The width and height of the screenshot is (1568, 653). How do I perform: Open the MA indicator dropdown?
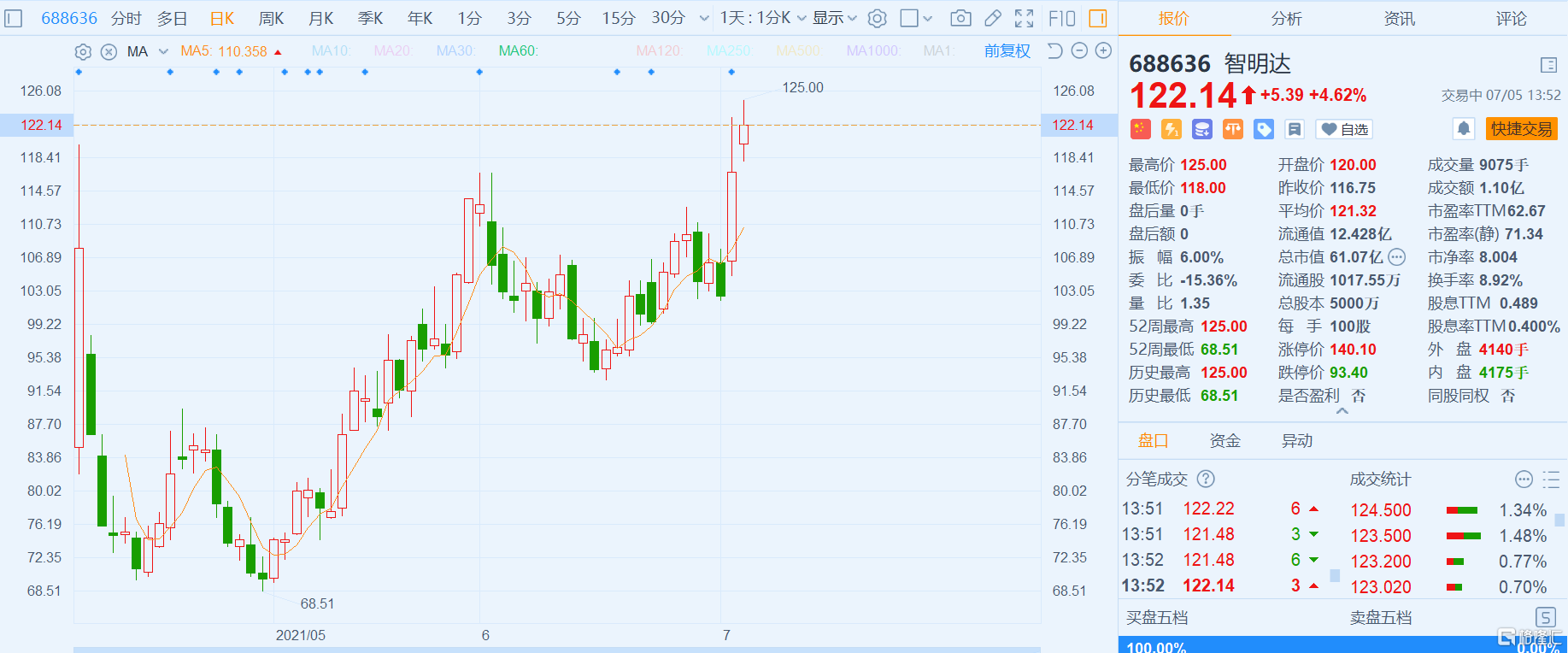pyautogui.click(x=163, y=52)
